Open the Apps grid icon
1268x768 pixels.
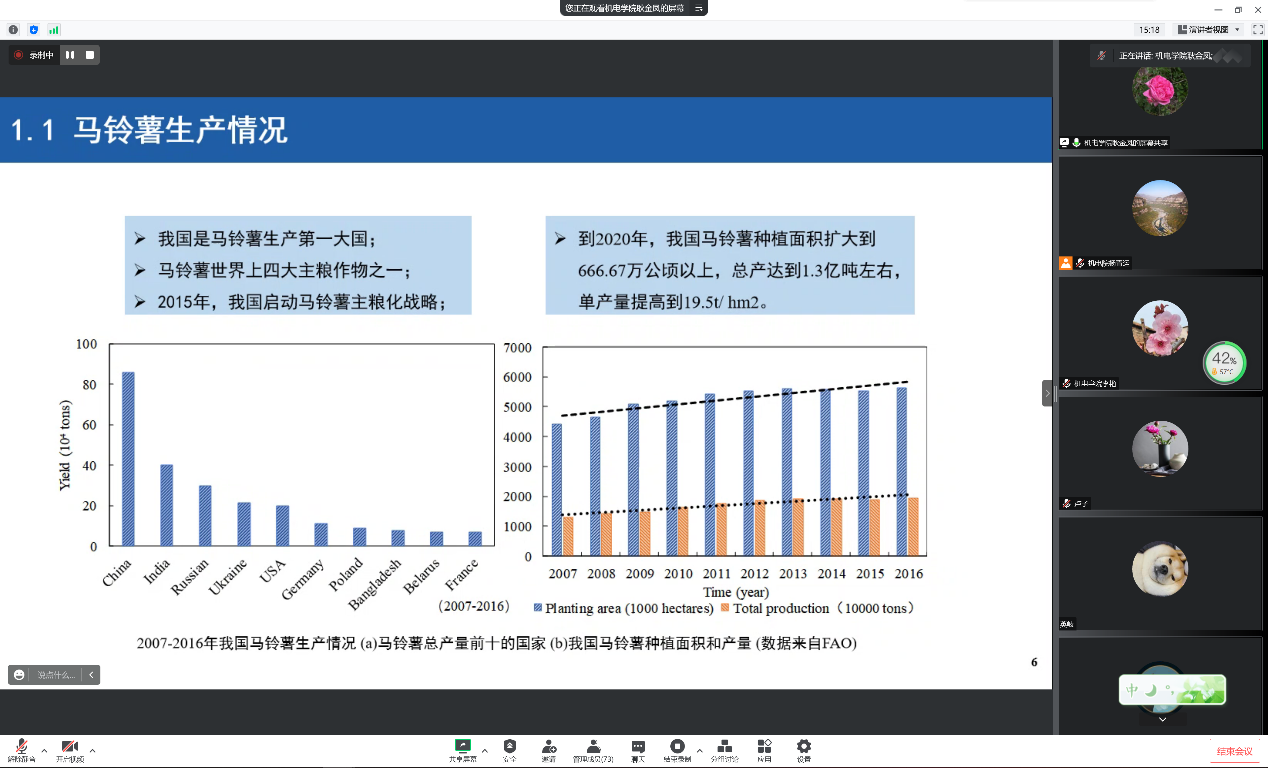pos(764,748)
